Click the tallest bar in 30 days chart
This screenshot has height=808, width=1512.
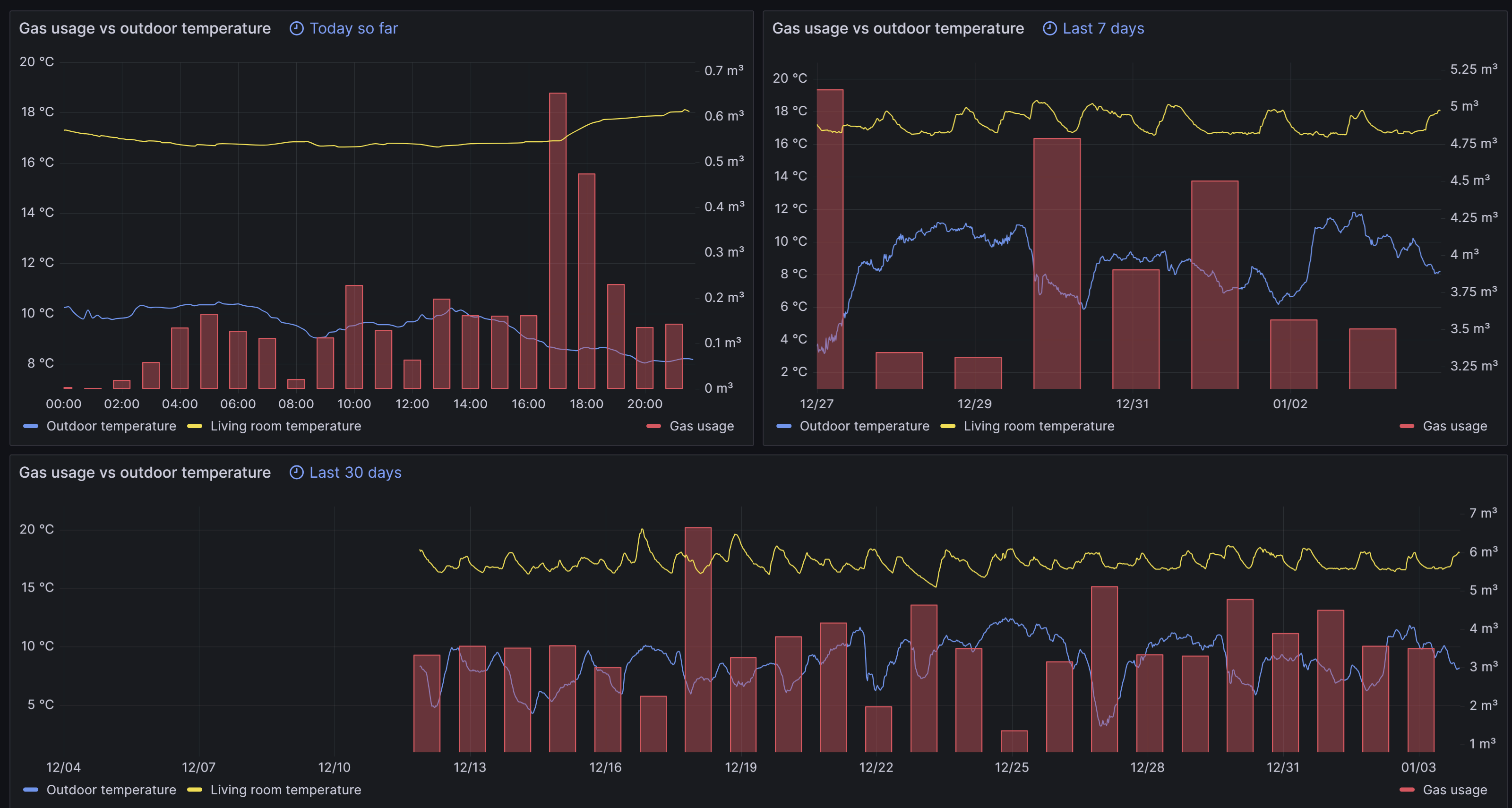tap(698, 640)
